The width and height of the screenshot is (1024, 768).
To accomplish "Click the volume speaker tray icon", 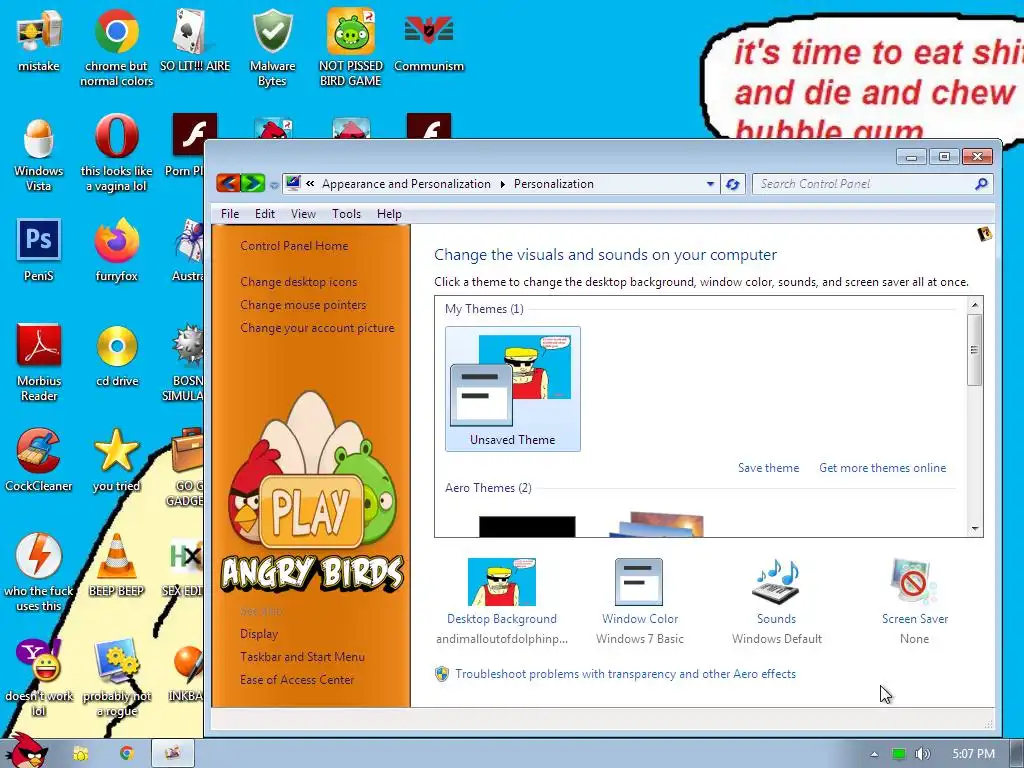I will 922,754.
